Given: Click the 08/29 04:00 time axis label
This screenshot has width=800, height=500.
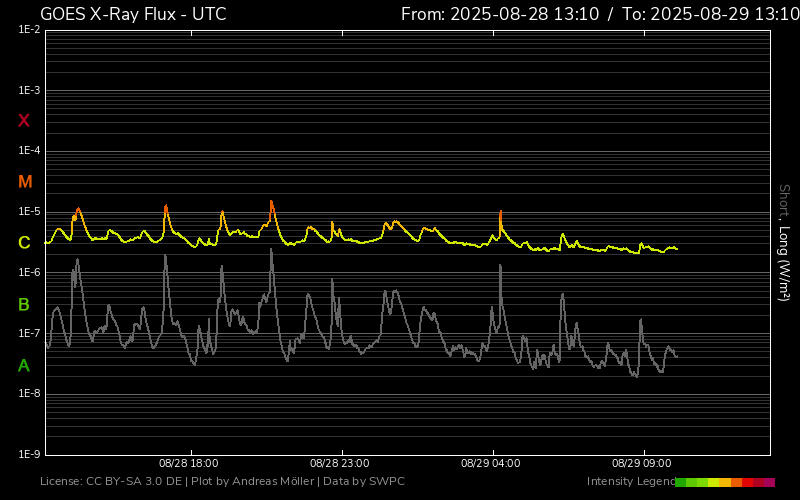Looking at the screenshot, I should pyautogui.click(x=490, y=464).
